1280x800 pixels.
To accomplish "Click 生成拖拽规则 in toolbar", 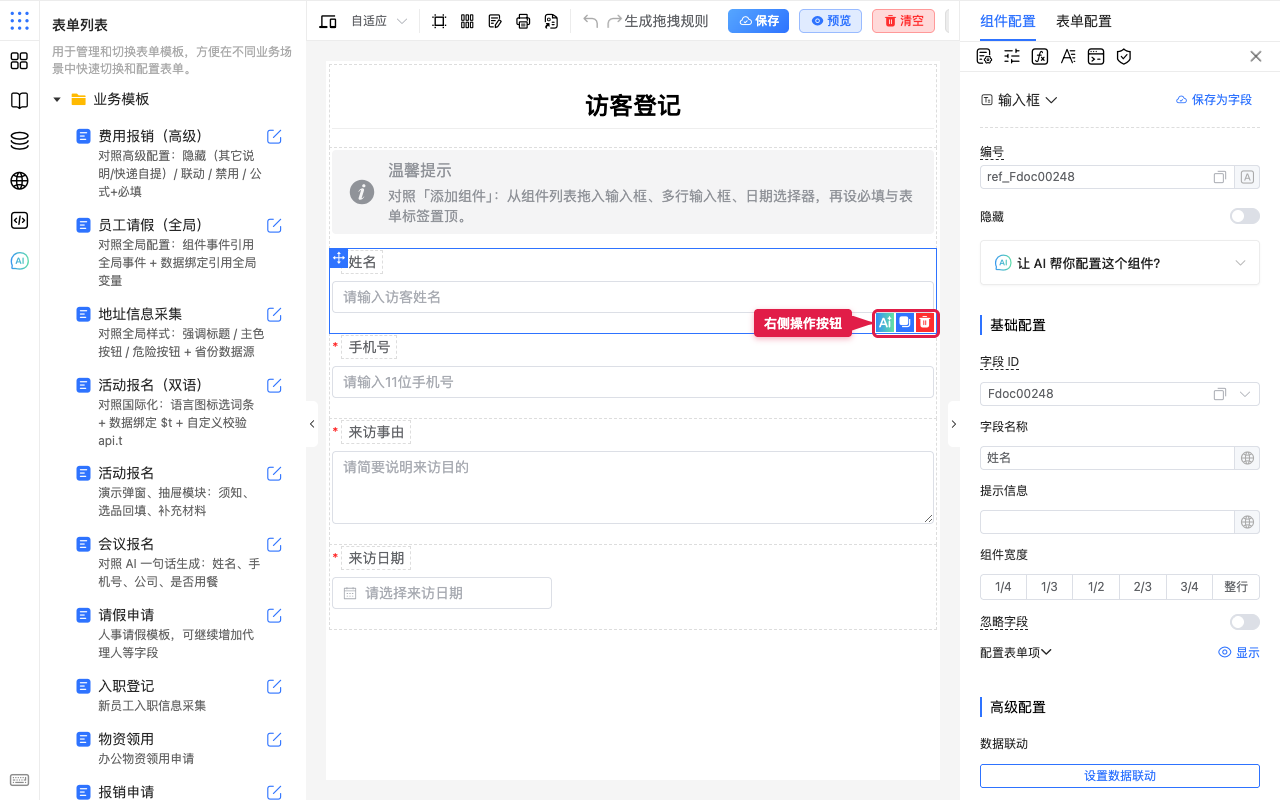I will (x=666, y=21).
